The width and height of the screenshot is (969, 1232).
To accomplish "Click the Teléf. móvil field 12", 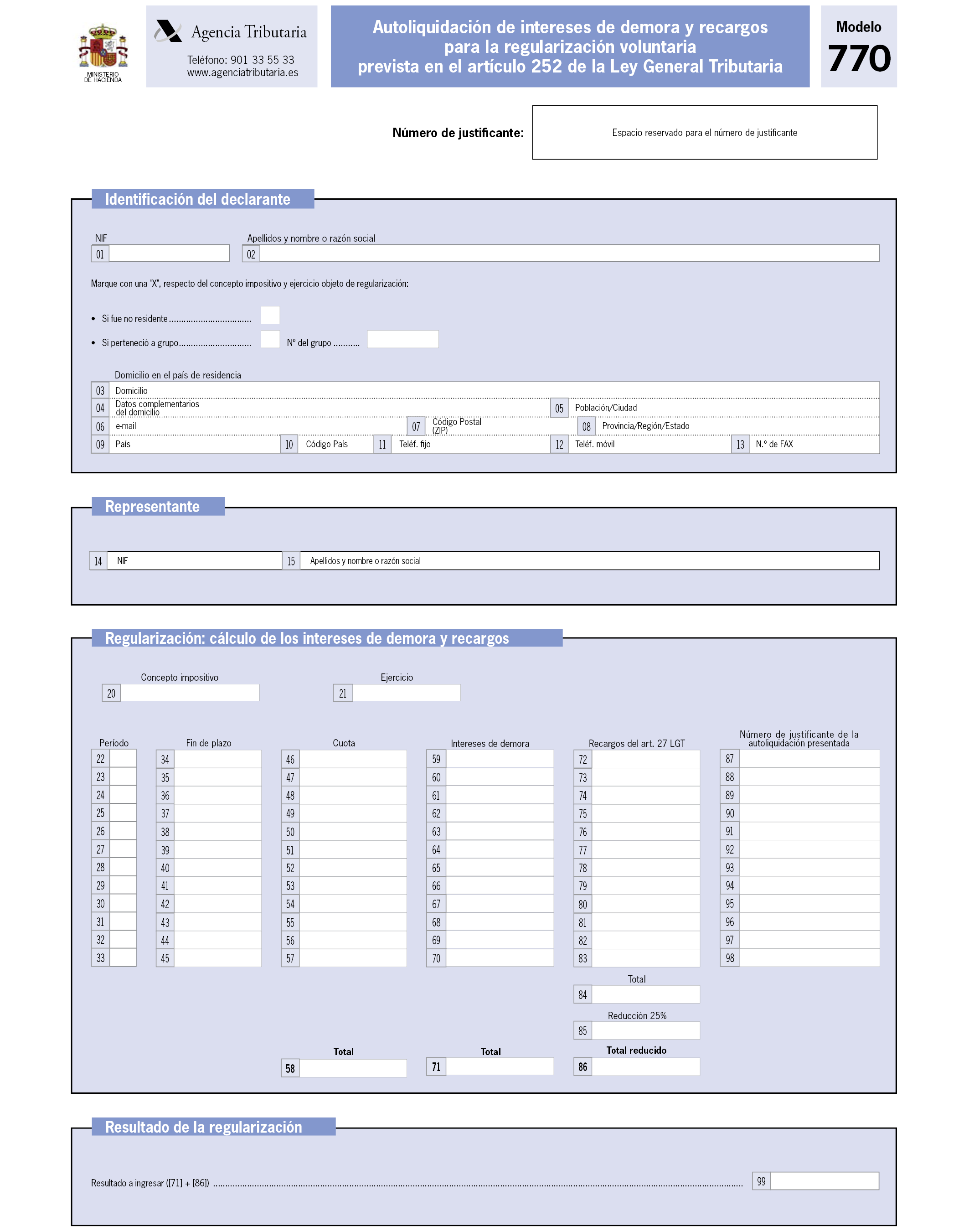I will click(650, 445).
